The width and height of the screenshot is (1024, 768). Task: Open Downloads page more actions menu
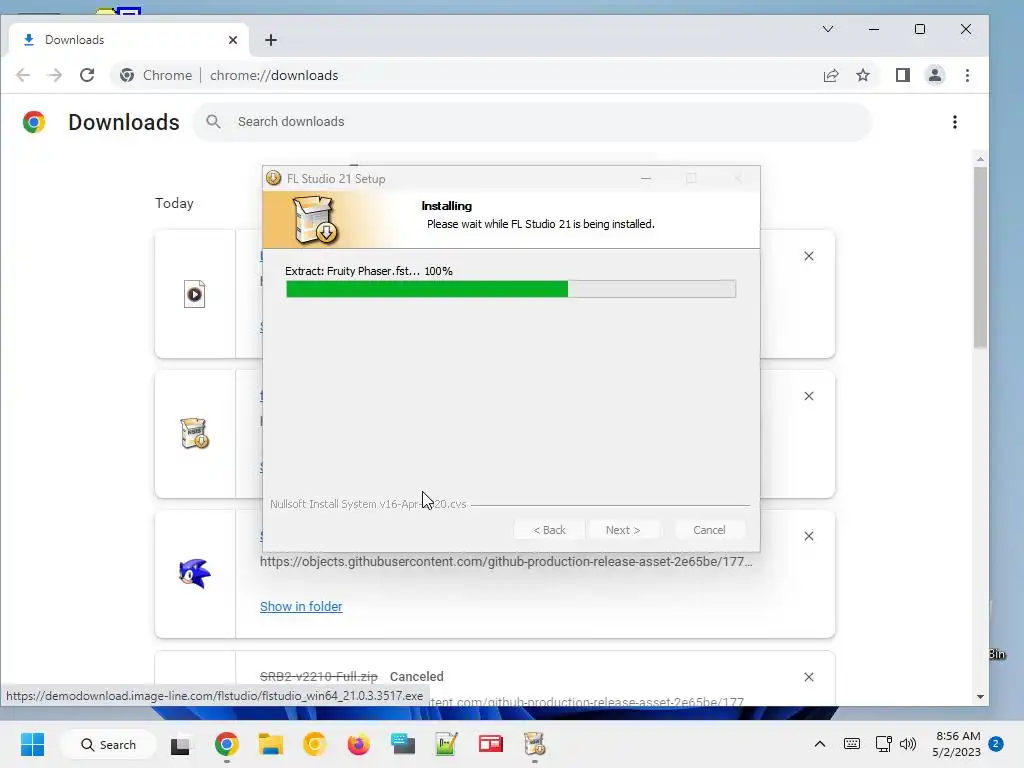(955, 122)
